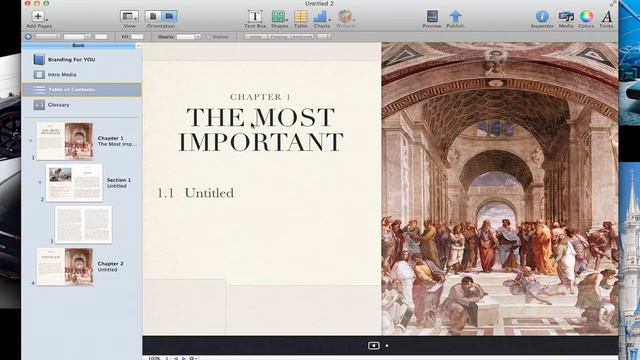The width and height of the screenshot is (640, 360).
Task: Go to previous page arrow
Action: 176,358
